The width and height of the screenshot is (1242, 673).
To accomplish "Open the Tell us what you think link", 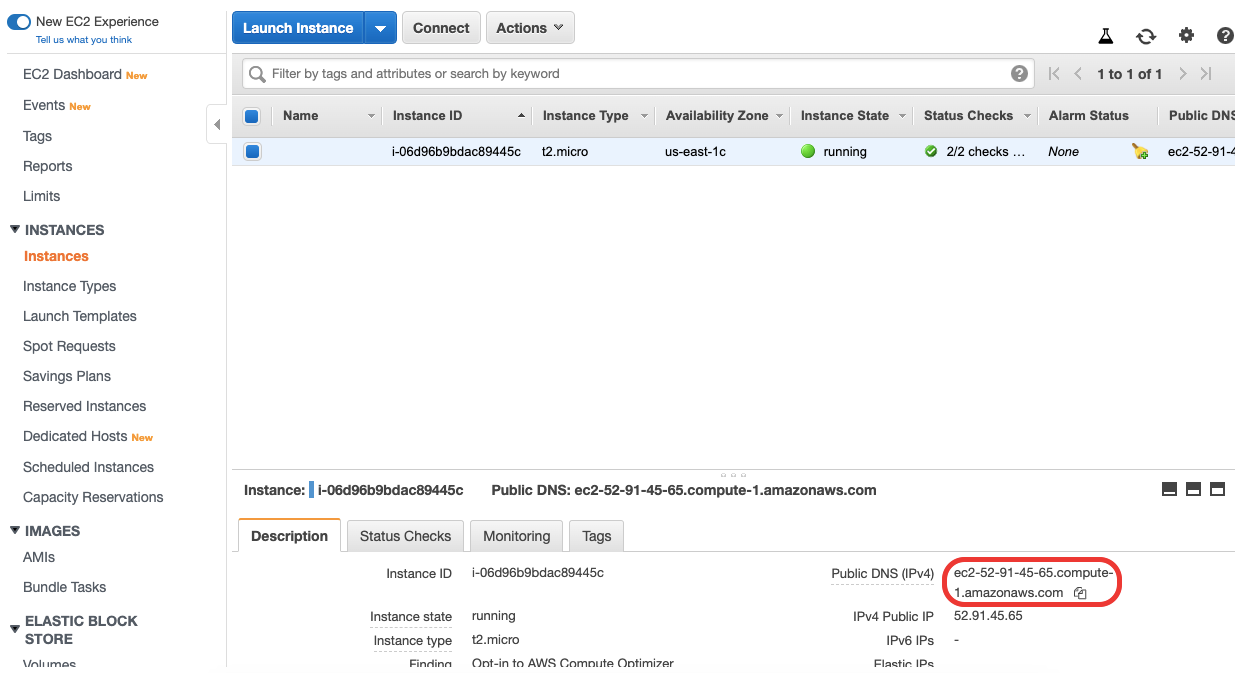I will coord(84,40).
